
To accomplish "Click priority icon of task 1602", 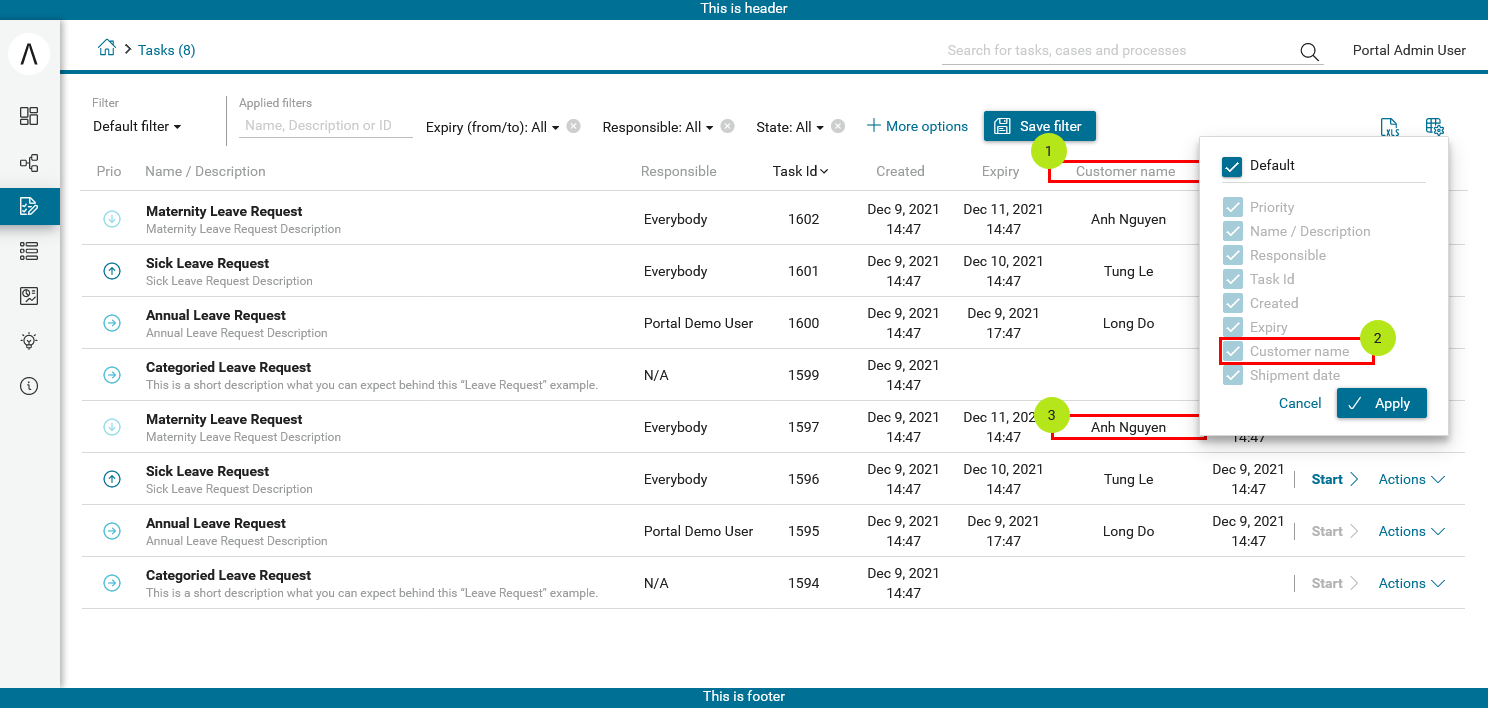I will coord(112,219).
